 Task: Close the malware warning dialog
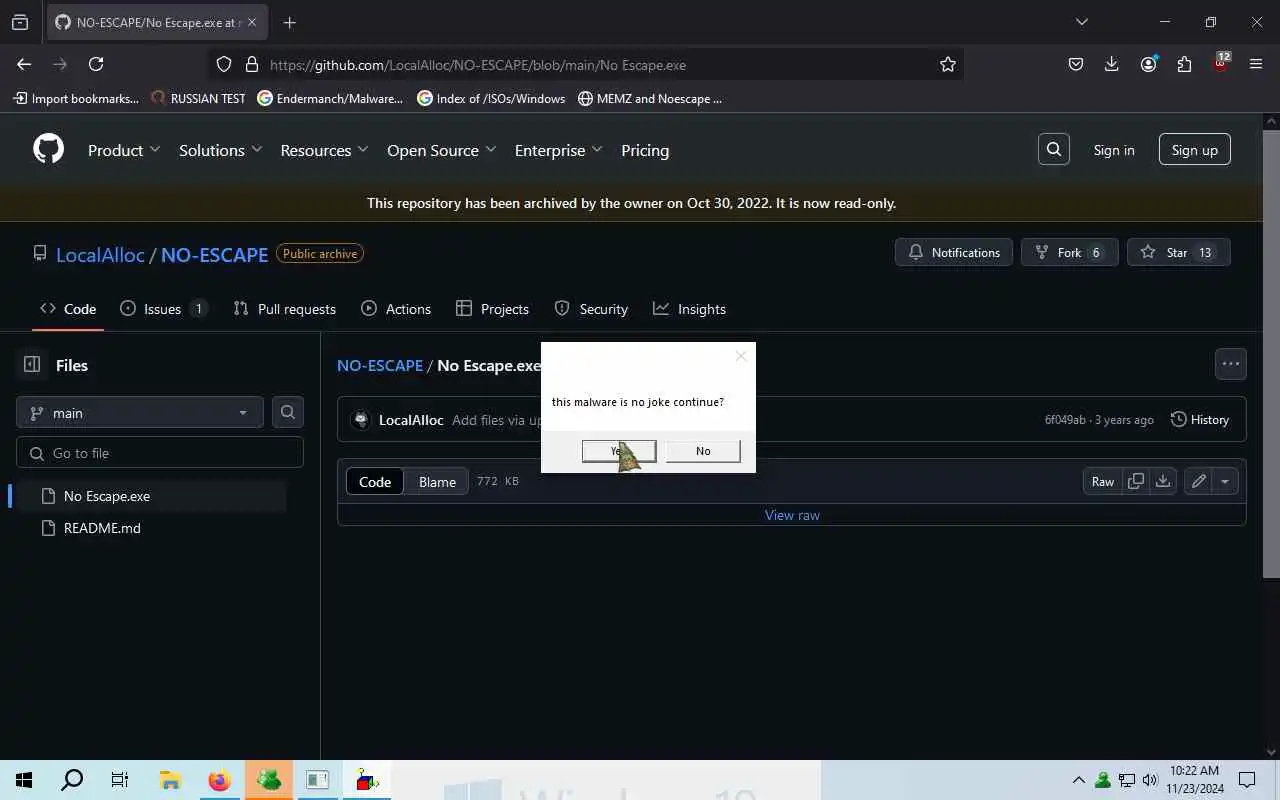point(740,356)
